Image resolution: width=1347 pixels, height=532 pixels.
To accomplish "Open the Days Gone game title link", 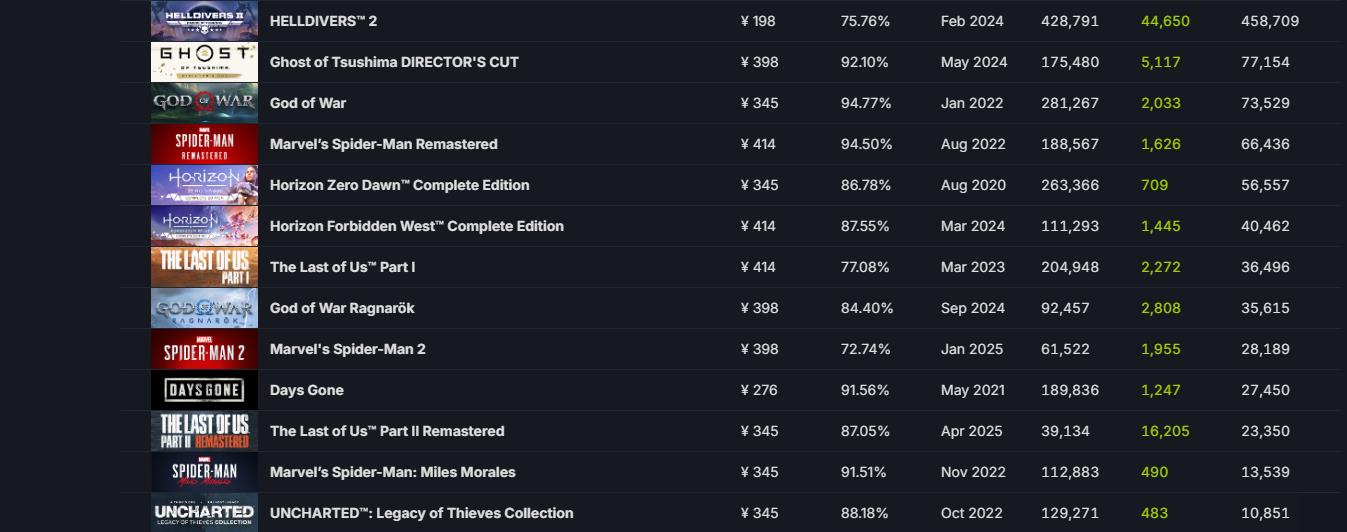I will pyautogui.click(x=306, y=390).
